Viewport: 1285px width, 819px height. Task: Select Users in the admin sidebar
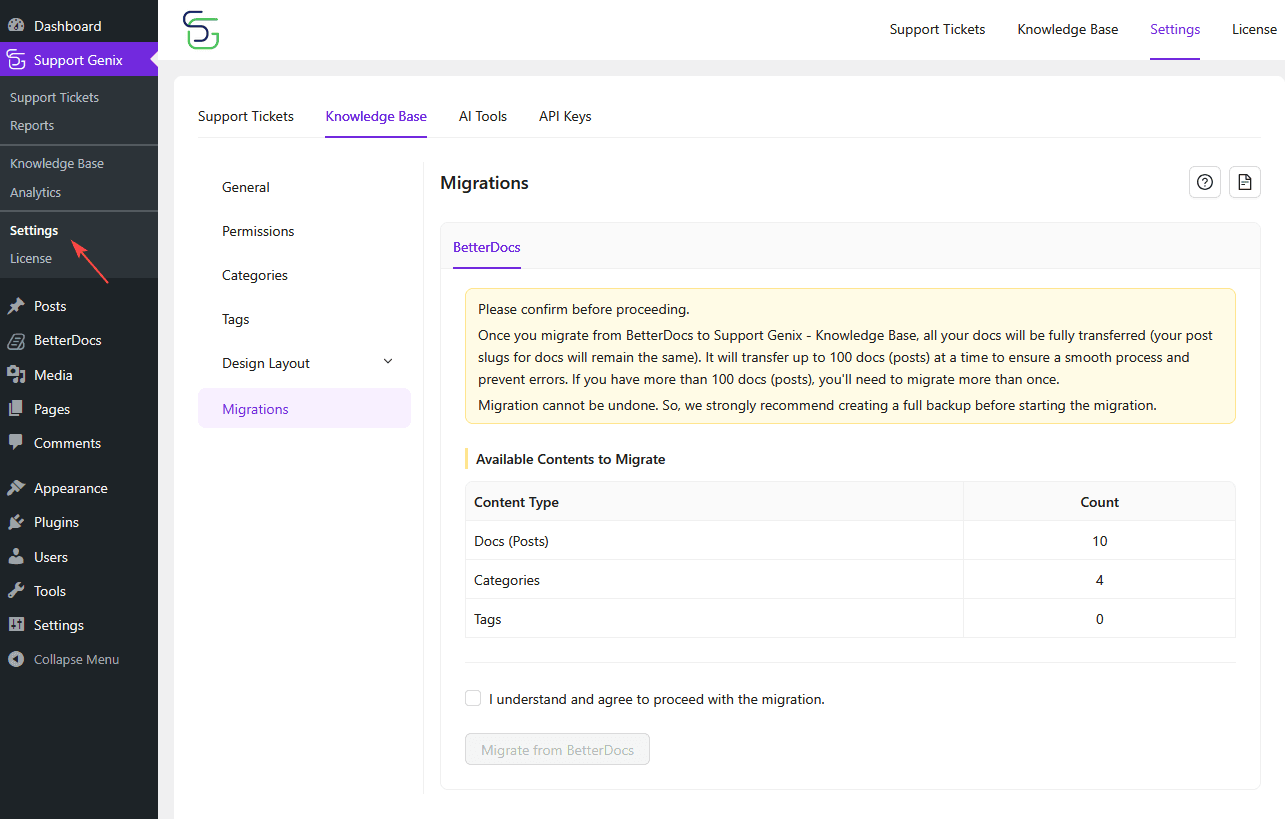coord(50,556)
